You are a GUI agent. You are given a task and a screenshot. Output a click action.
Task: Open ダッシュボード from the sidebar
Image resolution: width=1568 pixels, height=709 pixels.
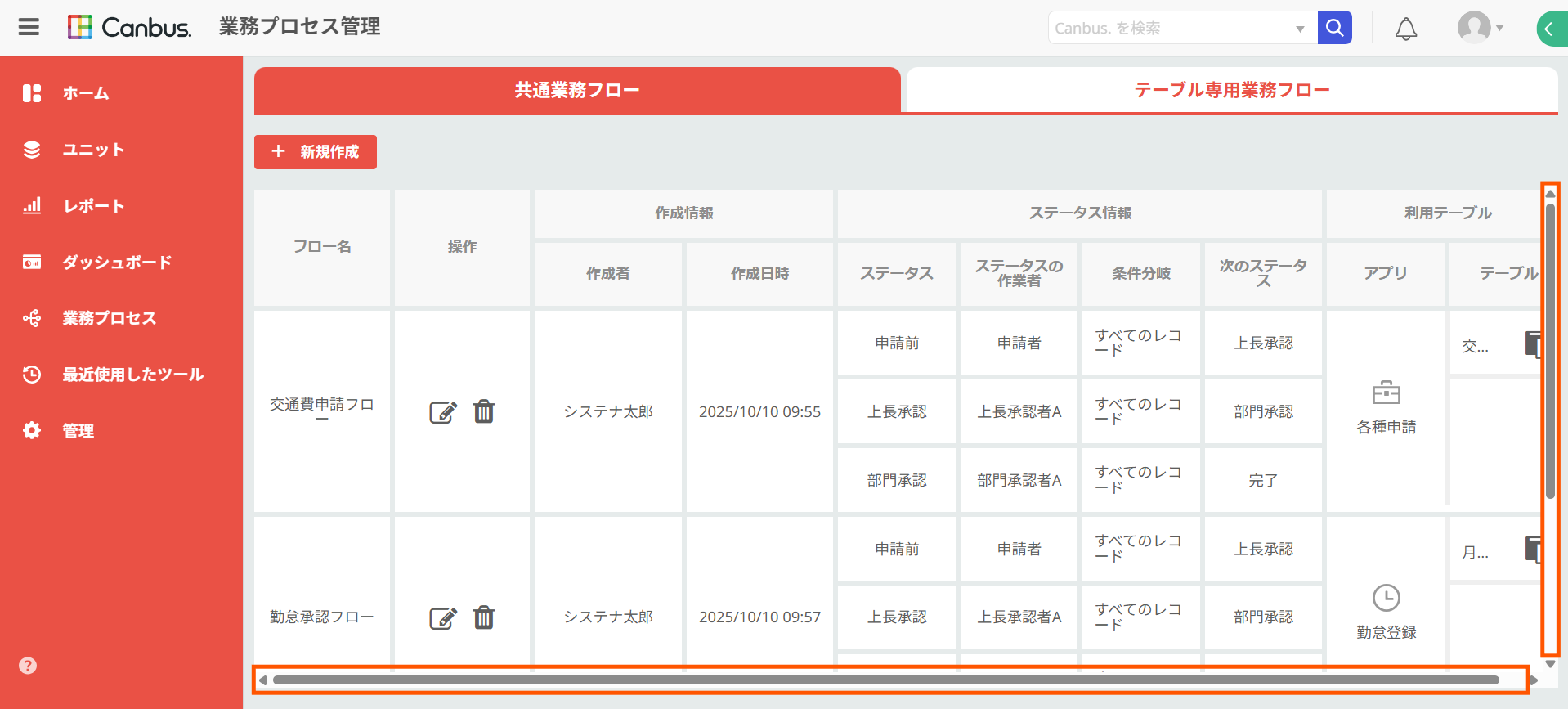[117, 263]
